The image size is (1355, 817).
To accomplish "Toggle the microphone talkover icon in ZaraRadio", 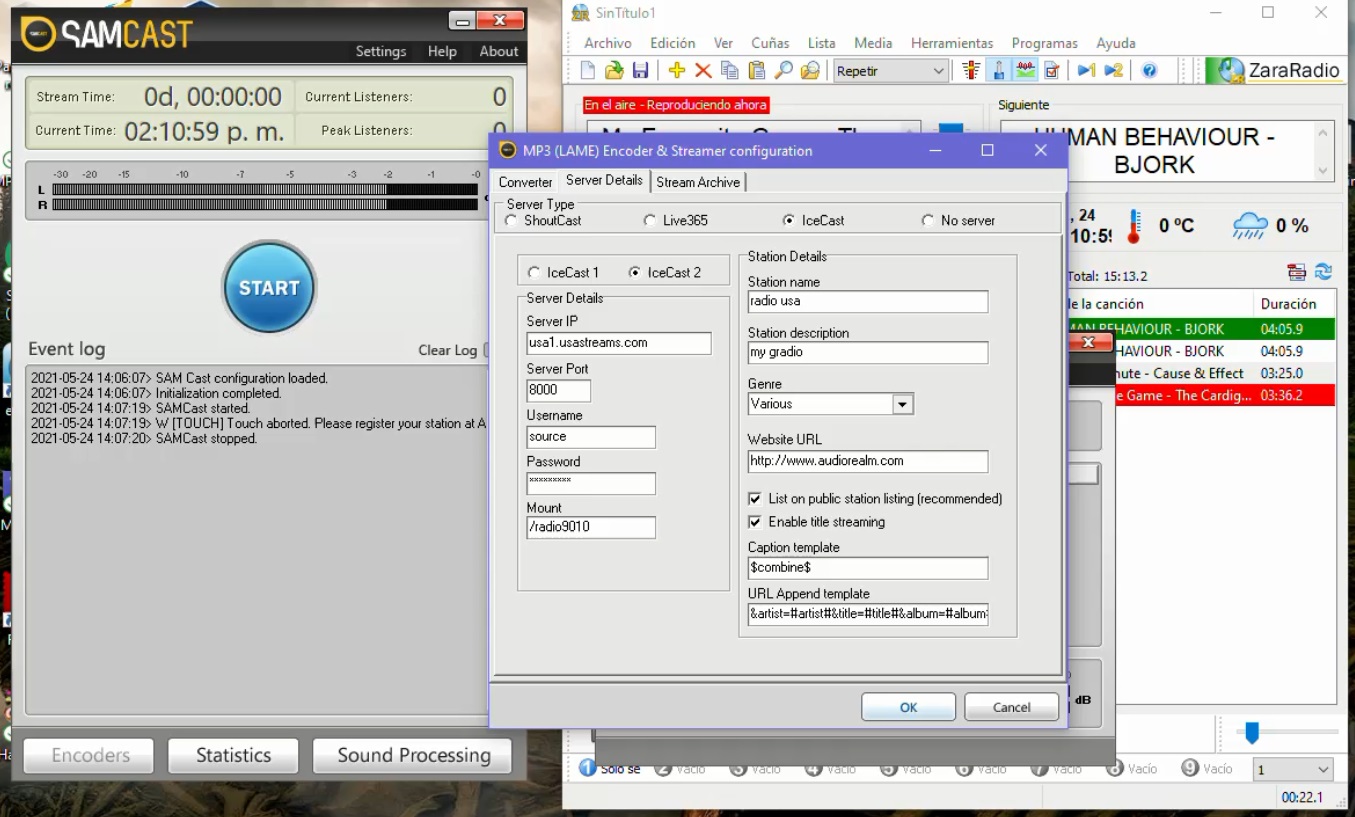I will pyautogui.click(x=998, y=70).
